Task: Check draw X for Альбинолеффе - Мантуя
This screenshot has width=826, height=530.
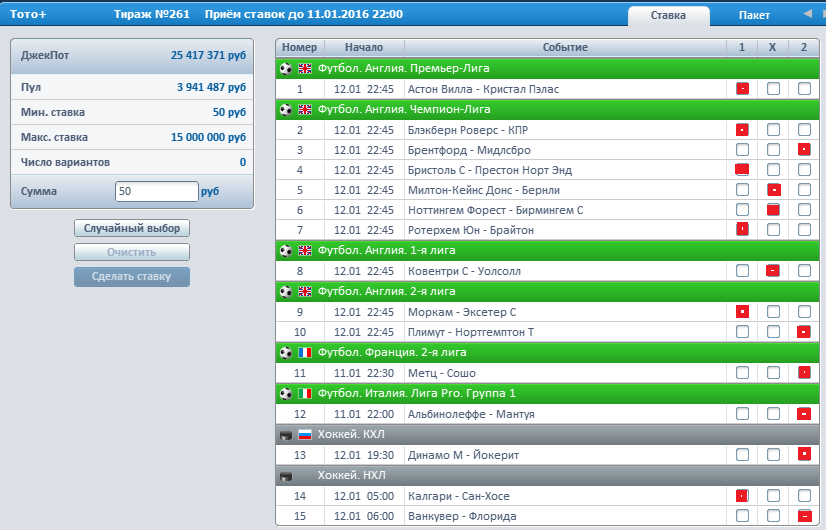Action: 773,414
